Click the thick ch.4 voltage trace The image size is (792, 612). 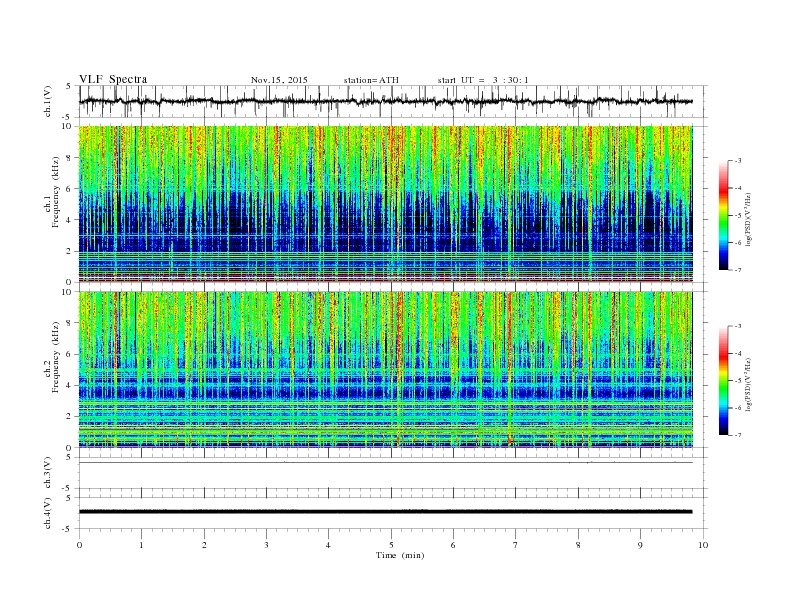pyautogui.click(x=386, y=512)
